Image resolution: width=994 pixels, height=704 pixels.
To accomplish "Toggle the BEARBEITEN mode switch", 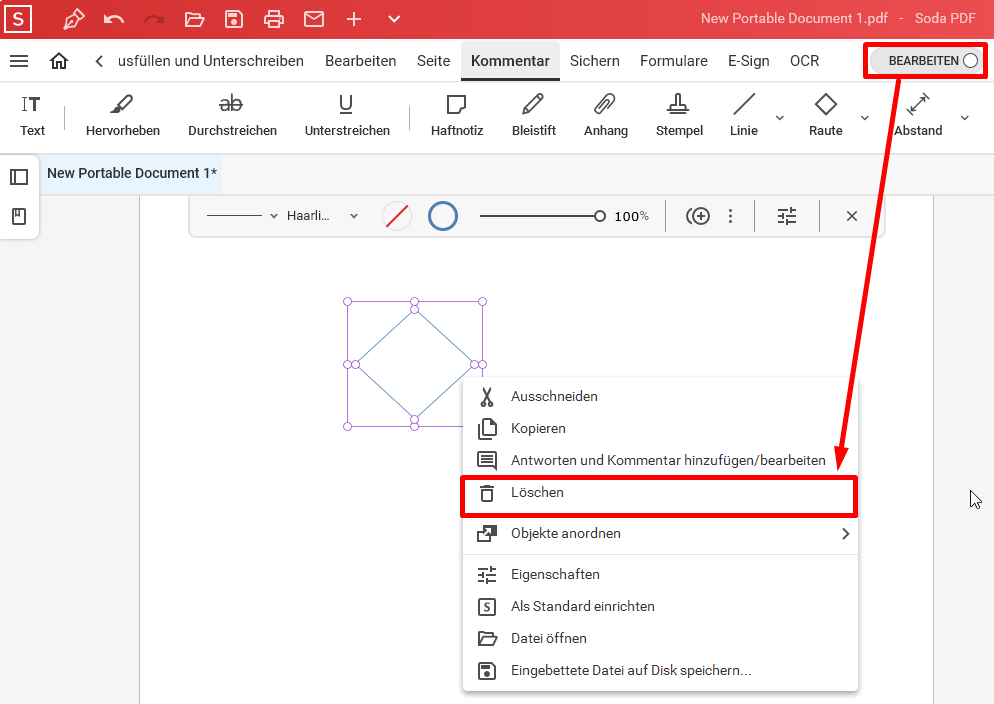I will click(x=926, y=61).
